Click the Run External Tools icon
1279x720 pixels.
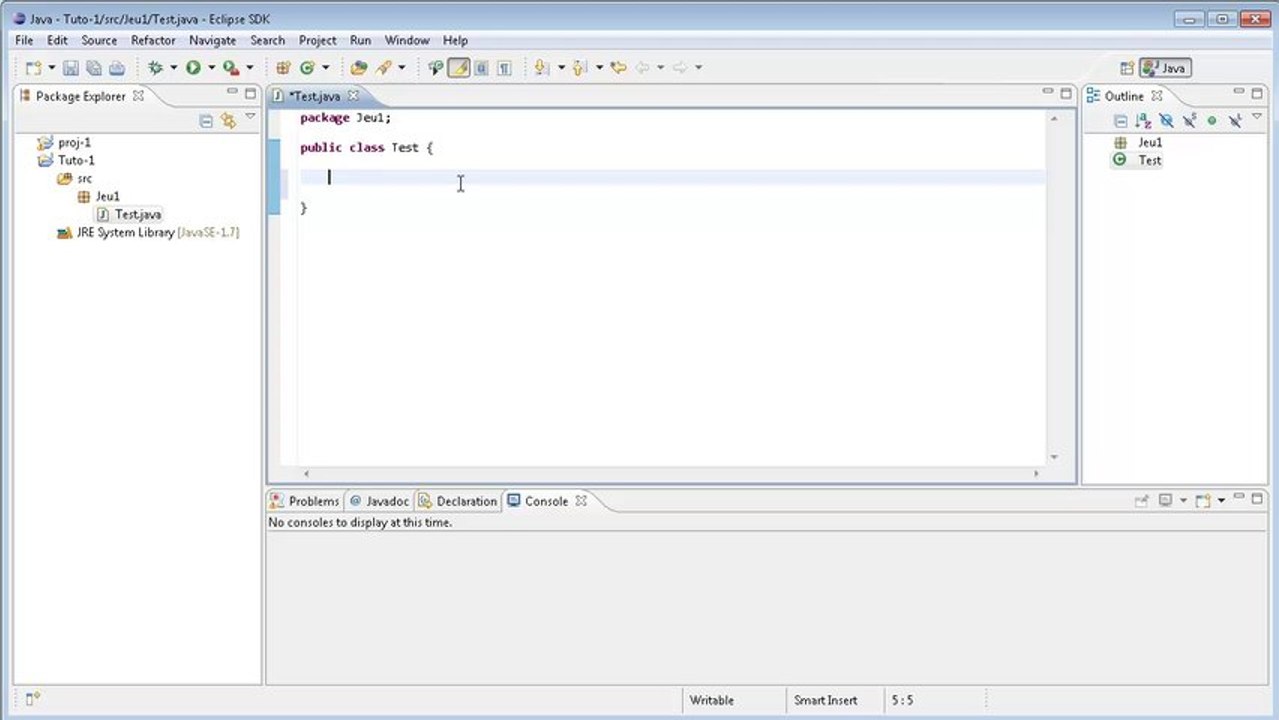[x=231, y=68]
